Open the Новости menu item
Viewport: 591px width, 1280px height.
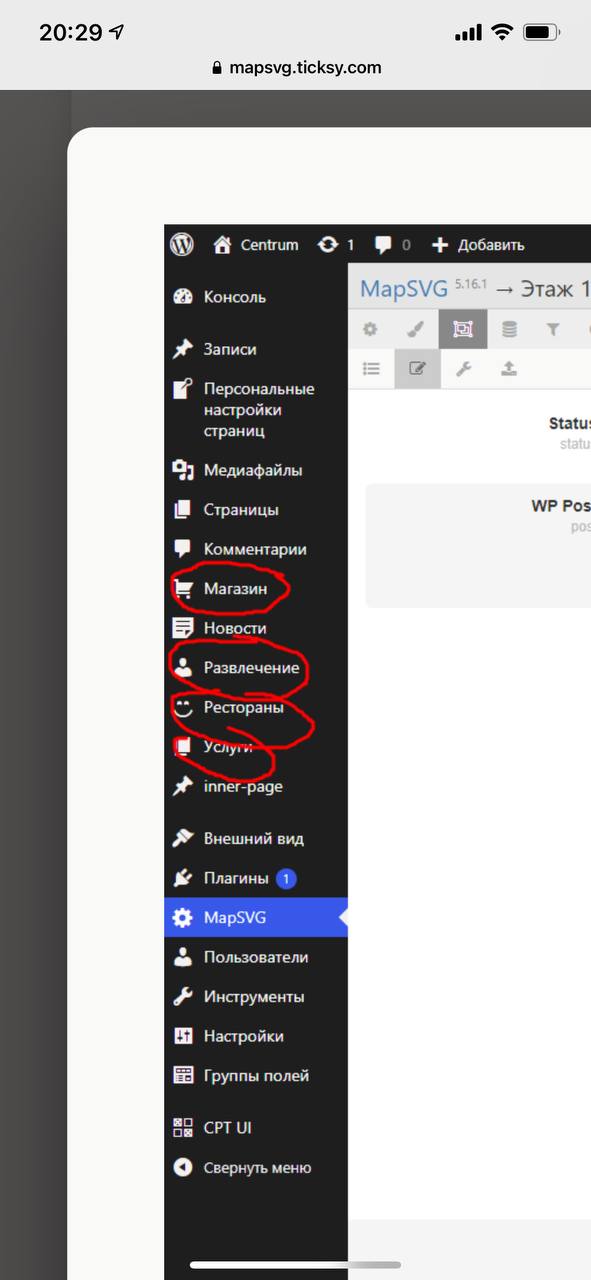tap(256, 628)
